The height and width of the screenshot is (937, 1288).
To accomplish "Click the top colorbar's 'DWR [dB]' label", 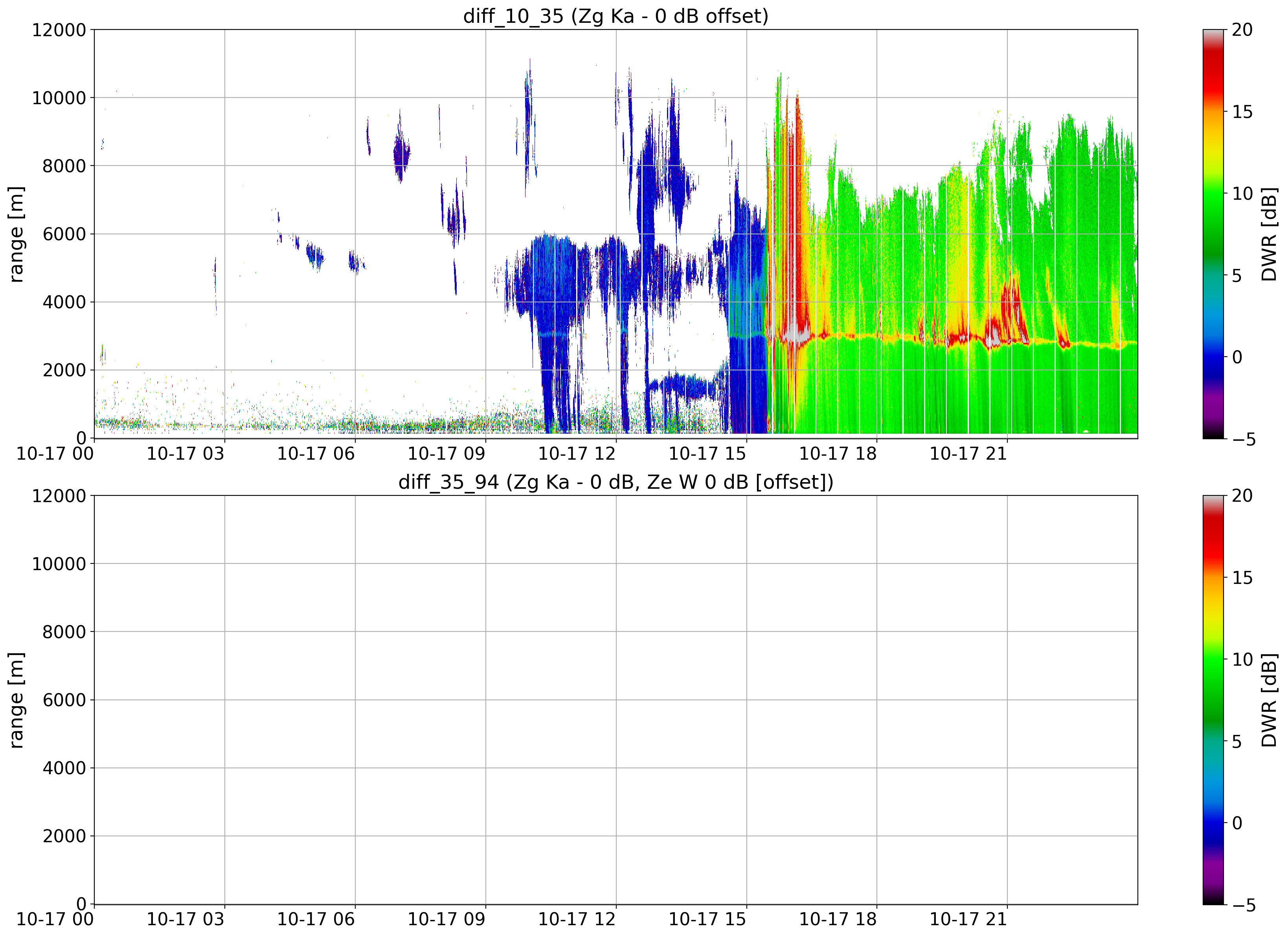I will pyautogui.click(x=1269, y=234).
